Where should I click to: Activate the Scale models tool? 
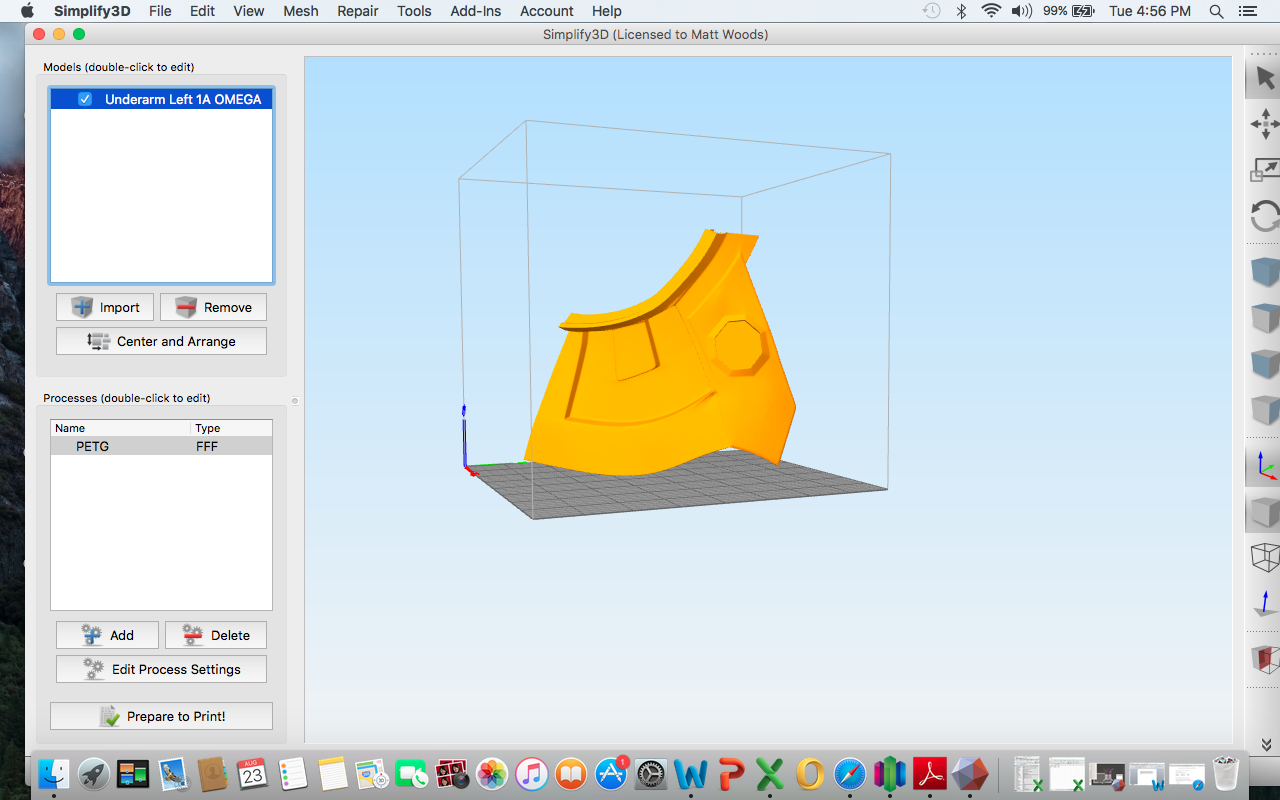coord(1265,170)
